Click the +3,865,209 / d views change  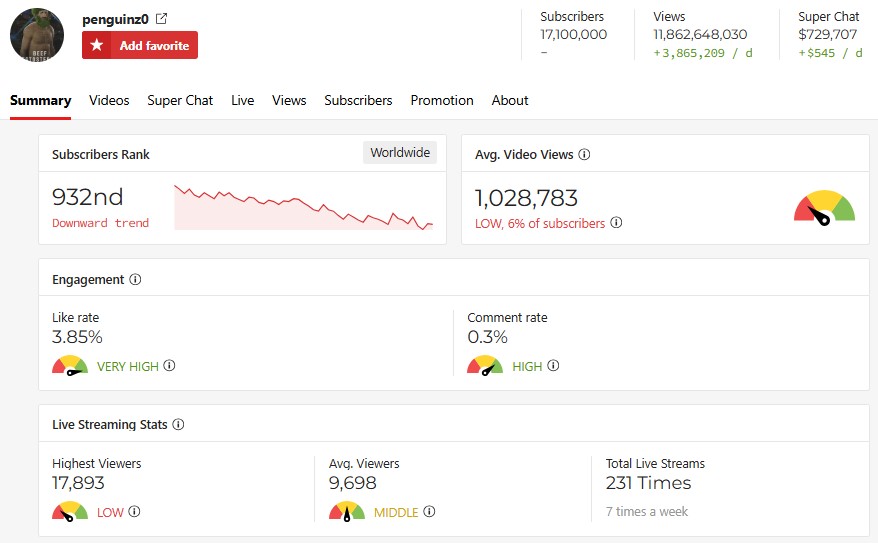click(703, 53)
